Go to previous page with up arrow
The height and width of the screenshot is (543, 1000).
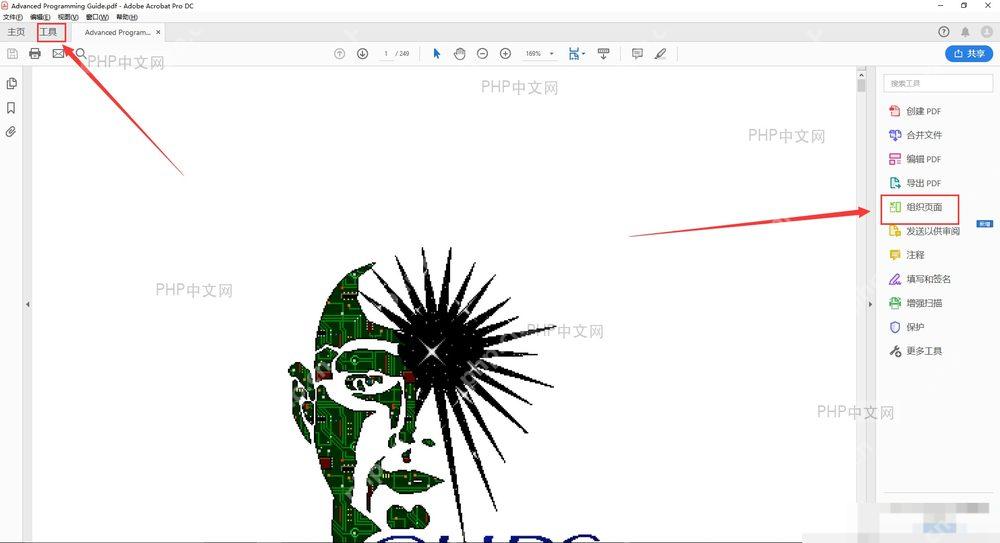click(x=339, y=54)
